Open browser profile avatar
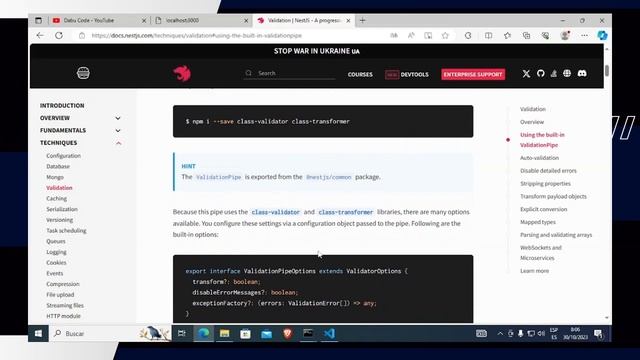 (x=565, y=36)
